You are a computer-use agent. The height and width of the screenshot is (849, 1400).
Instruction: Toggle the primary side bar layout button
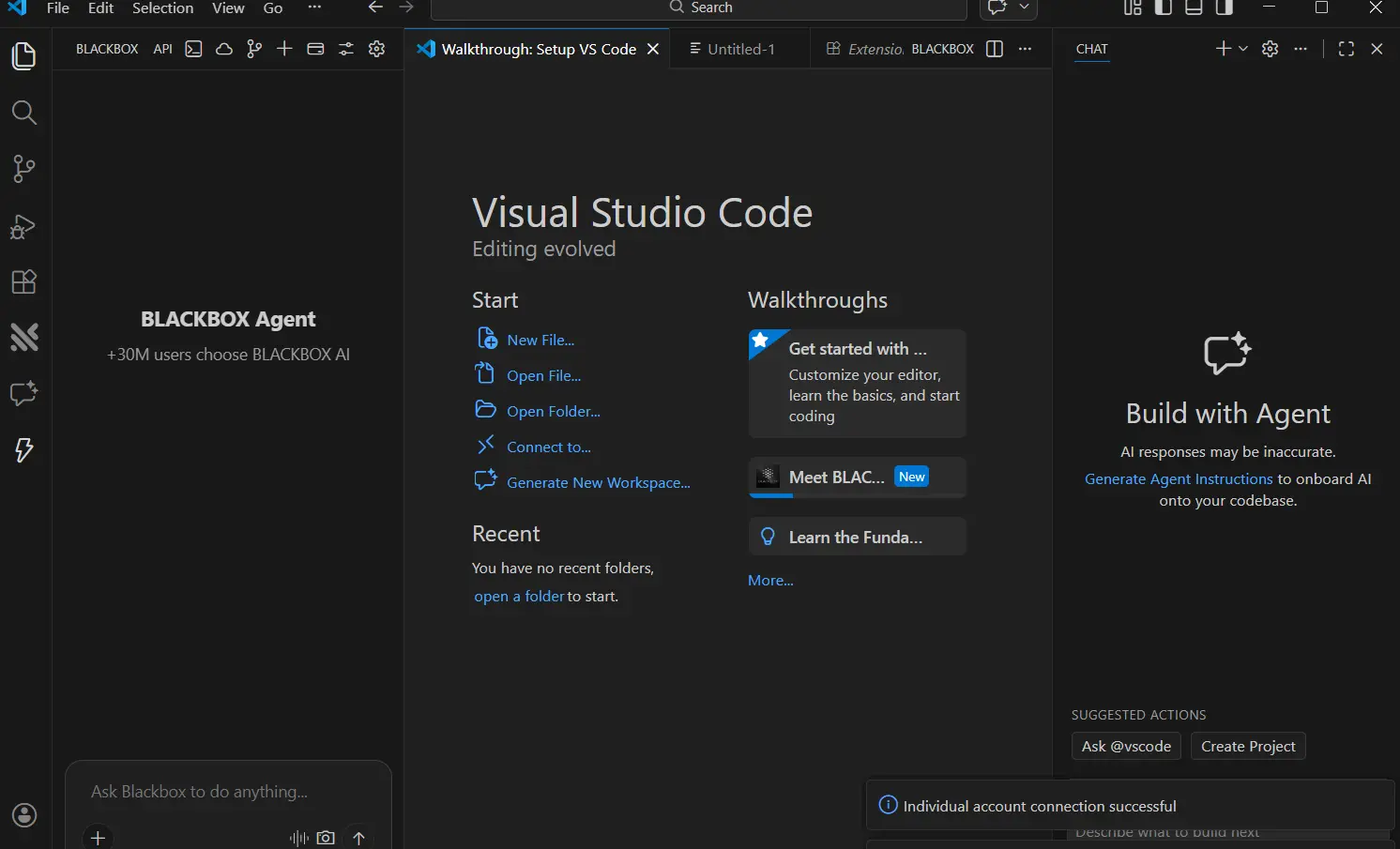pyautogui.click(x=1164, y=8)
